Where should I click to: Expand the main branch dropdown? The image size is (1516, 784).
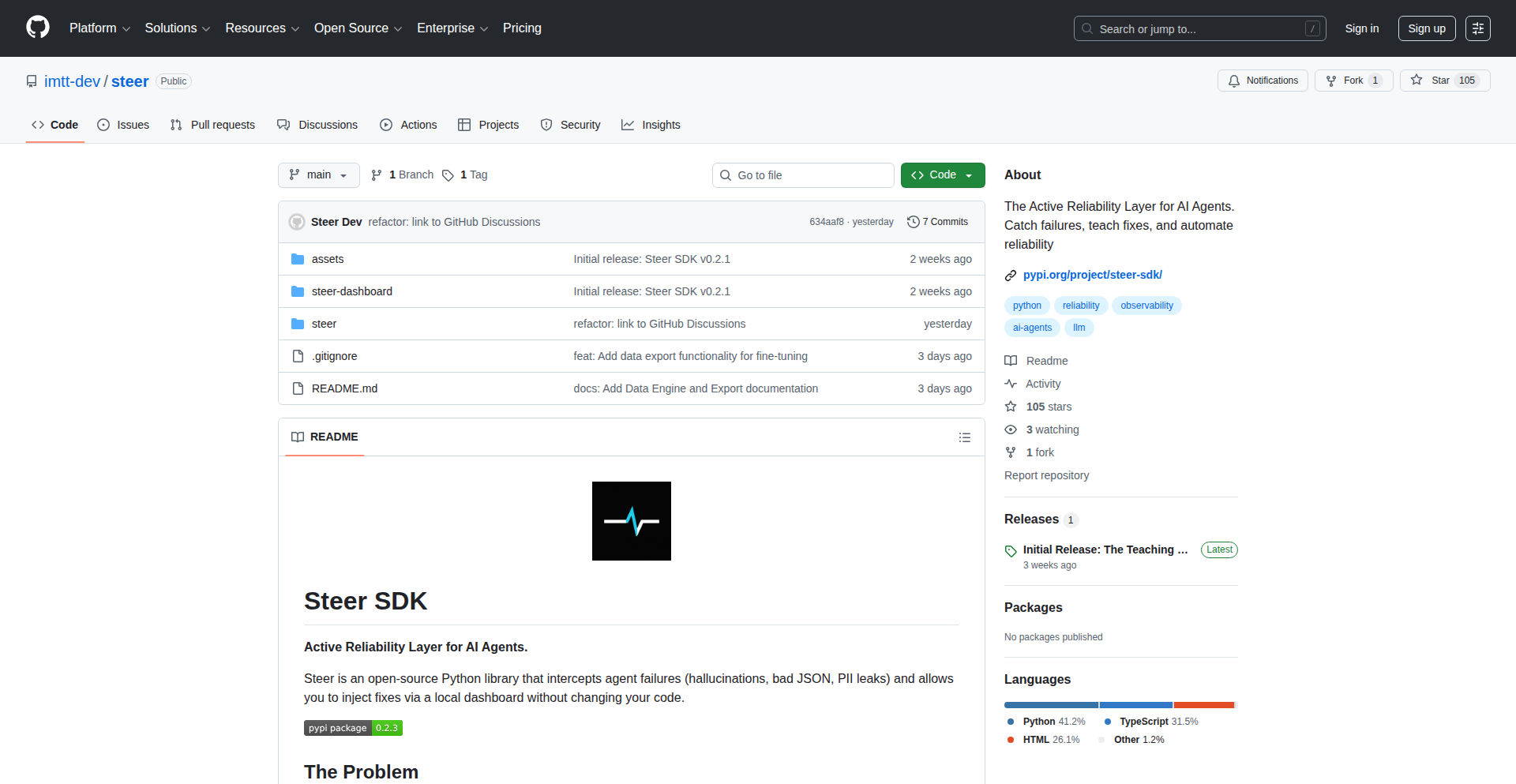(x=318, y=175)
